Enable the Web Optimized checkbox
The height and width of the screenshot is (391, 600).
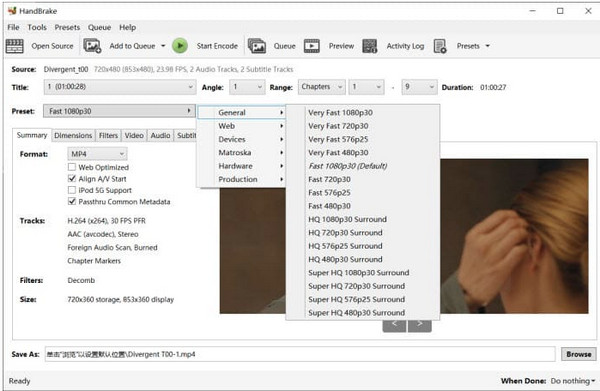[x=72, y=167]
